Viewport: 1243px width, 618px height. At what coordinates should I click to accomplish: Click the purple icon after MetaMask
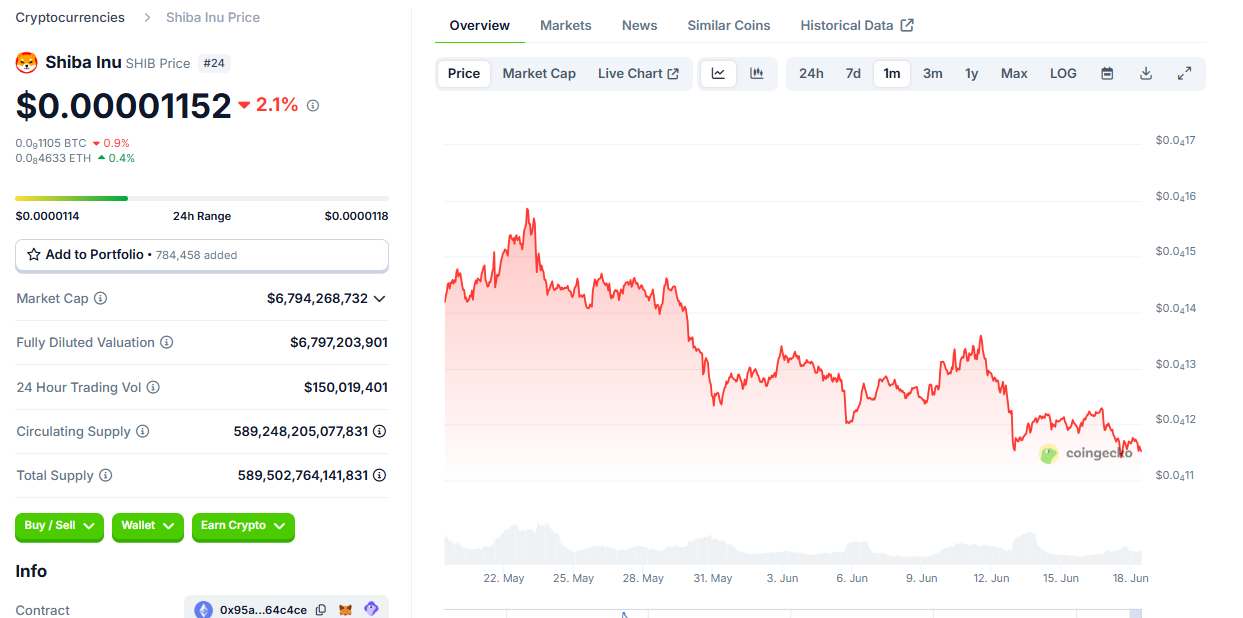[x=371, y=609]
